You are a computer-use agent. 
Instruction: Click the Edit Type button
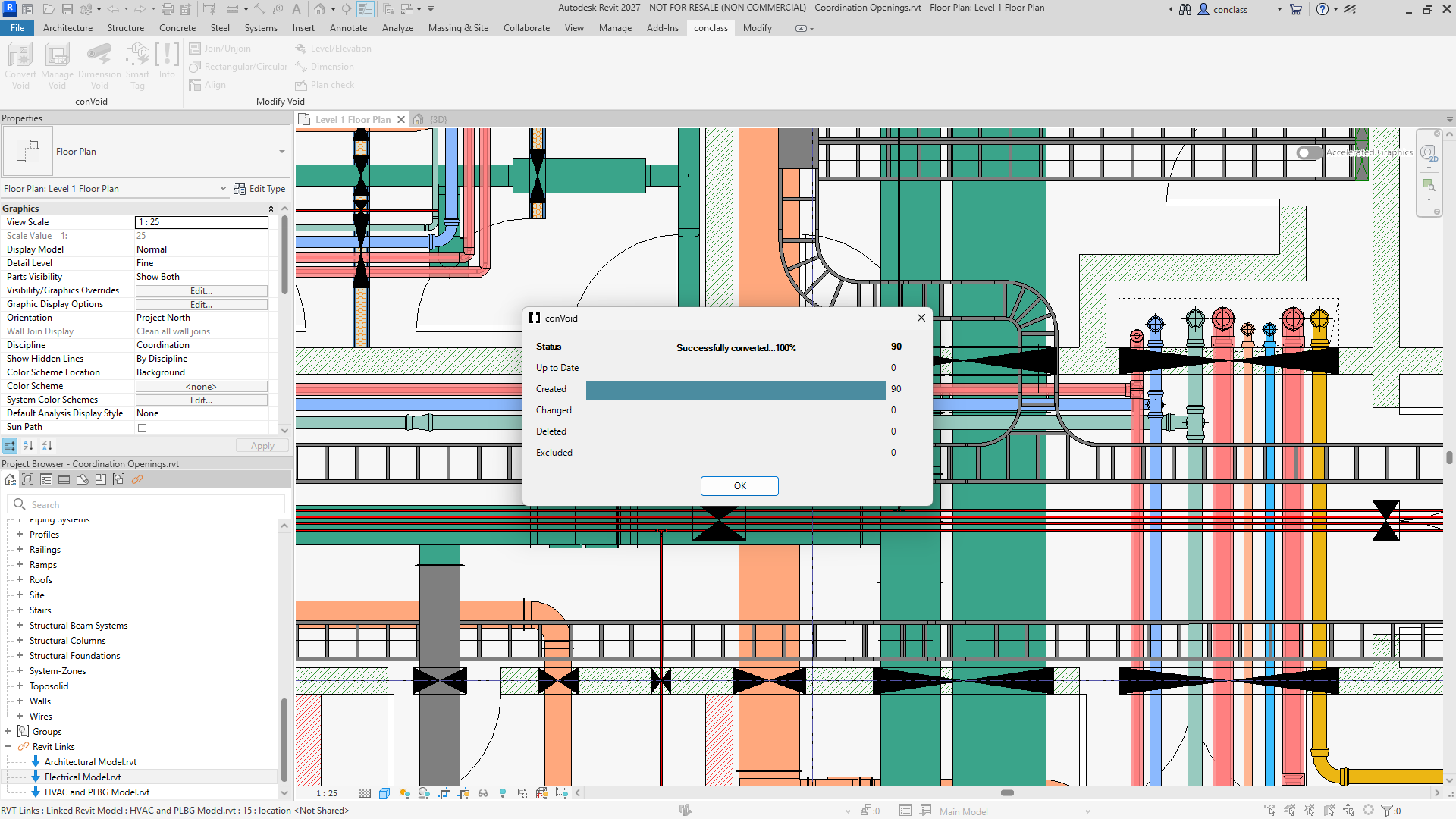pos(259,189)
